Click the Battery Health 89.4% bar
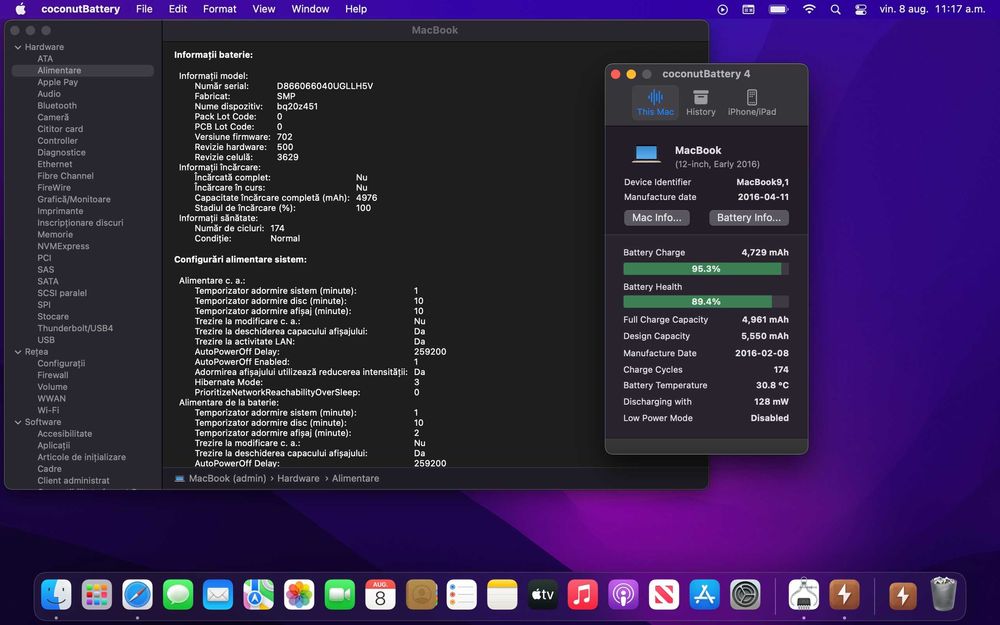 (x=705, y=301)
